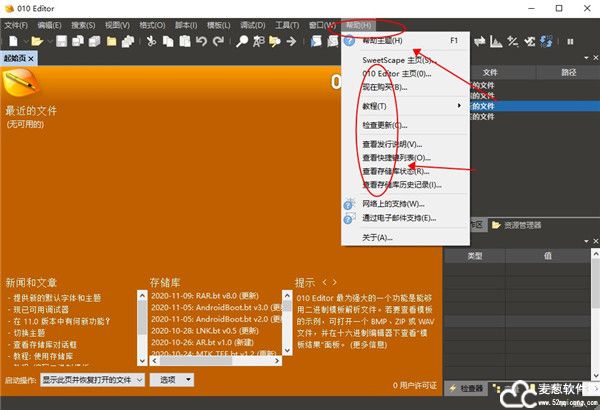Click the Histogram chart toolbar icon
Image resolution: width=600 pixels, height=410 pixels.
(x=496, y=41)
